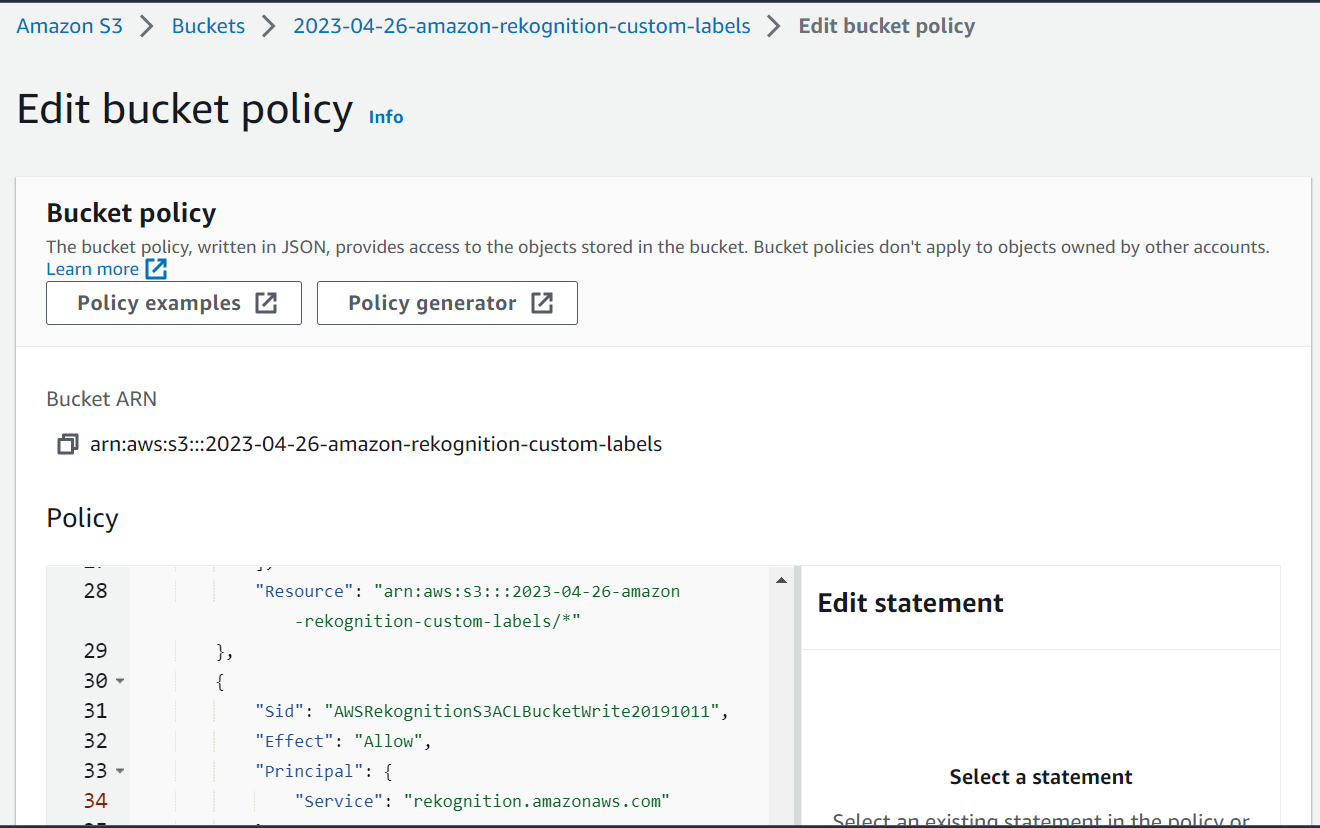This screenshot has width=1320, height=828.
Task: Click the "Principal" key on line 33
Action: pos(310,771)
